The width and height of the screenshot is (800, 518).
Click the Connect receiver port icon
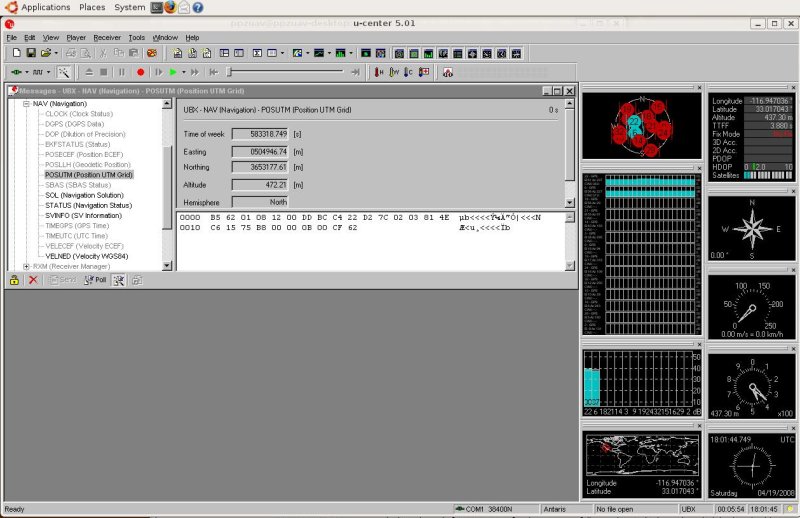[x=16, y=72]
